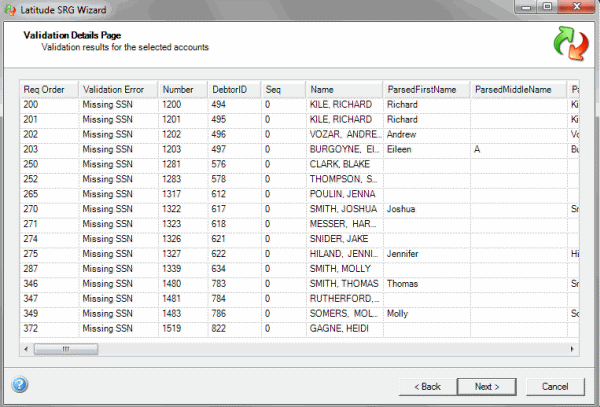Select Req Order cell 372

(49, 329)
